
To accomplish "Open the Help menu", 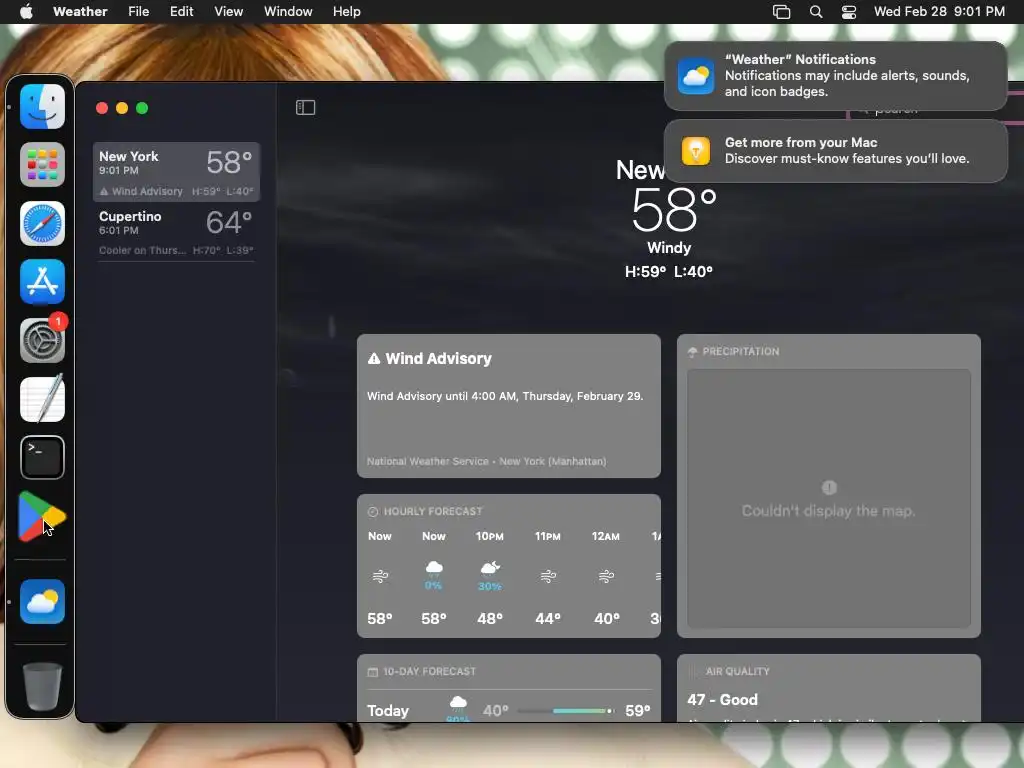I will 347,12.
